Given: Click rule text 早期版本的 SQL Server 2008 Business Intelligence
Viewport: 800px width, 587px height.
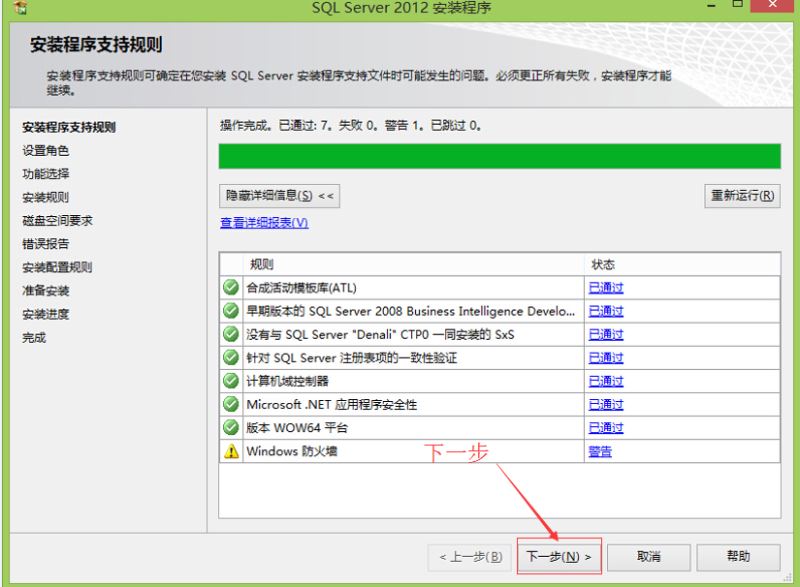Looking at the screenshot, I should 411,311.
